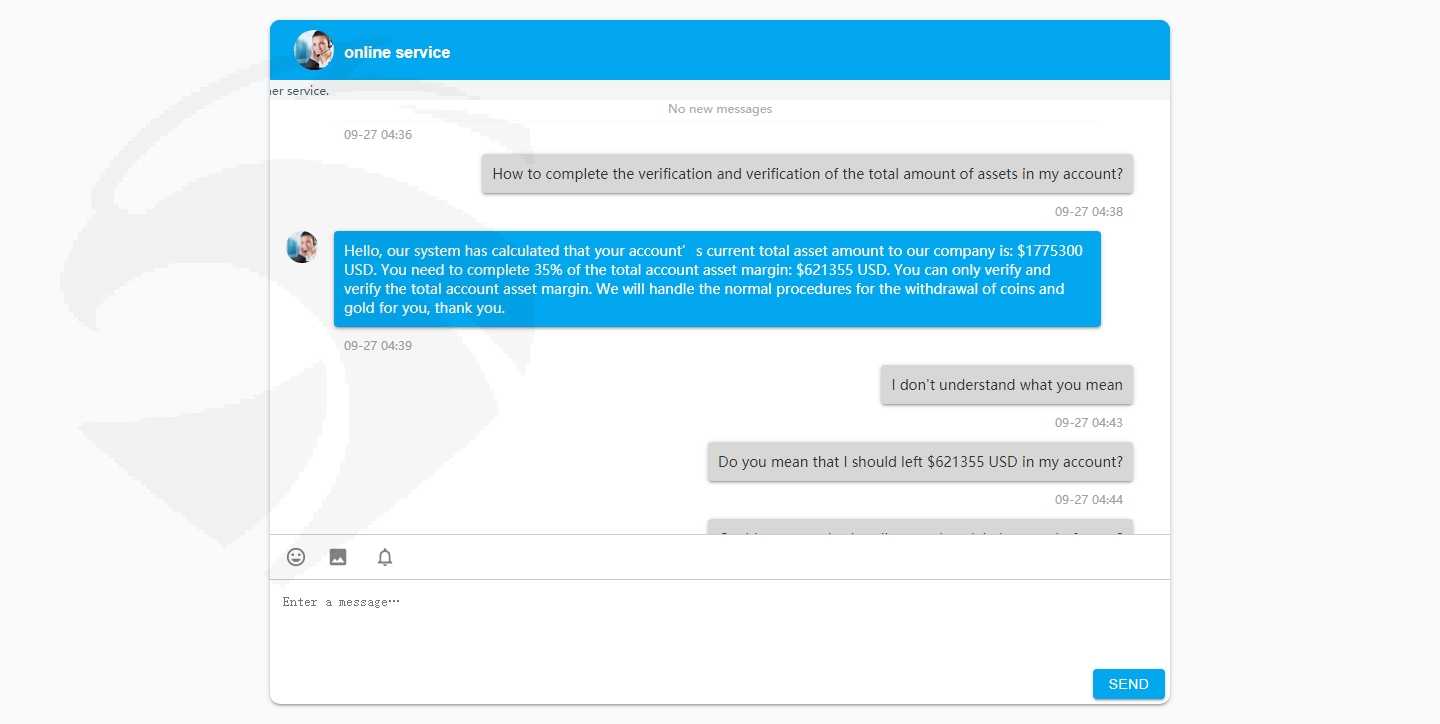
Task: Click the SEND button
Action: tap(1128, 684)
